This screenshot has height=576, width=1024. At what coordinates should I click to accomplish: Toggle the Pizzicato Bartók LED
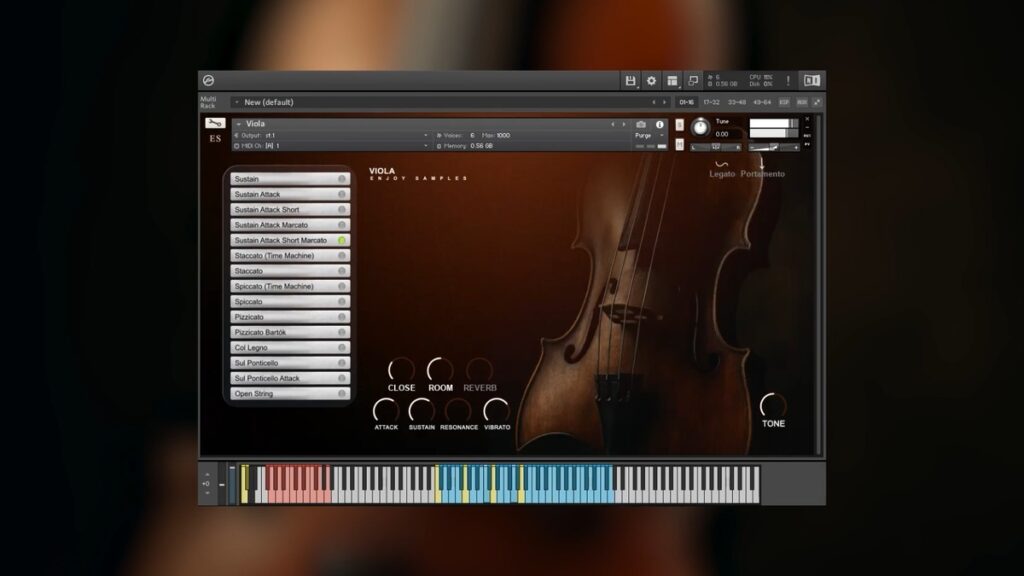[x=342, y=332]
